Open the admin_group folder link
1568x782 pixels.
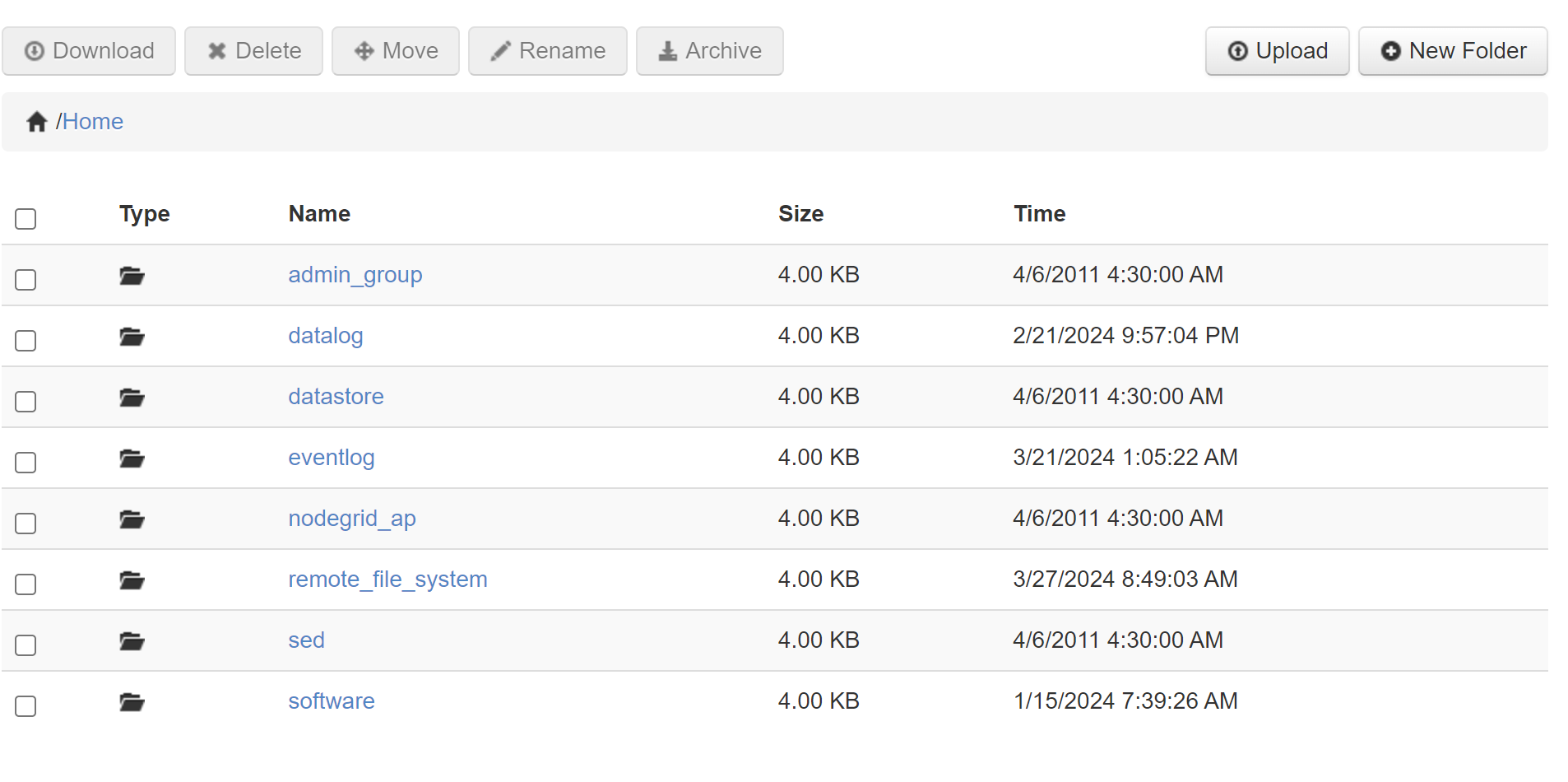click(x=355, y=275)
